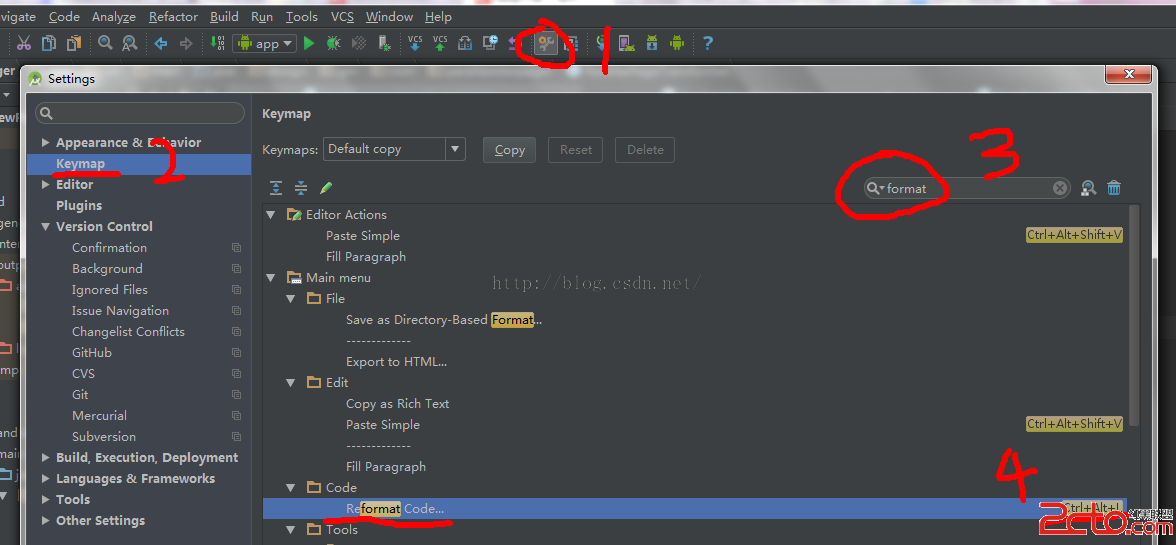
Task: Click the Help question mark icon
Action: [x=707, y=43]
